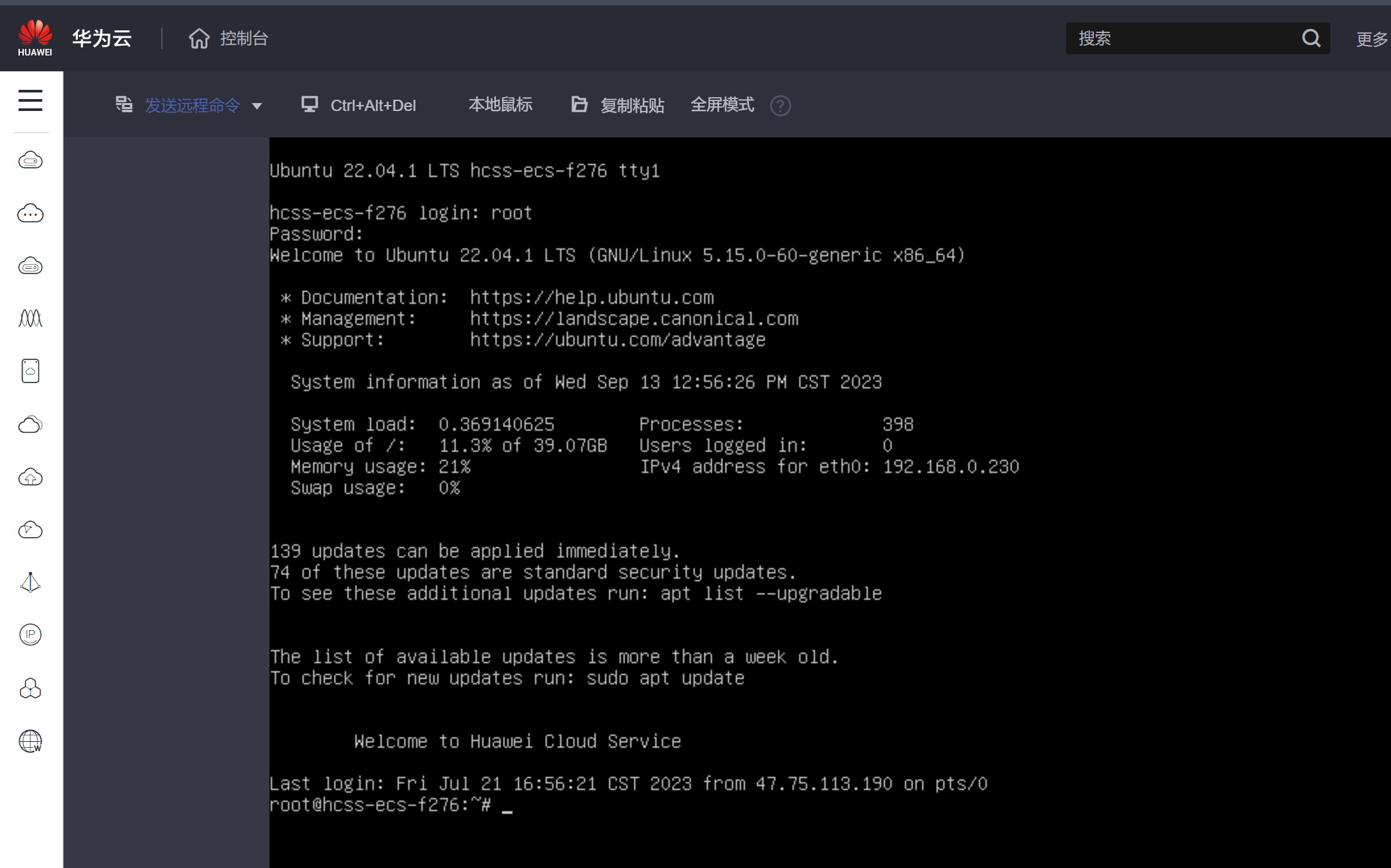Open the cloud with clock sidebar icon
Viewport: 1391px width, 868px height.
[x=30, y=530]
